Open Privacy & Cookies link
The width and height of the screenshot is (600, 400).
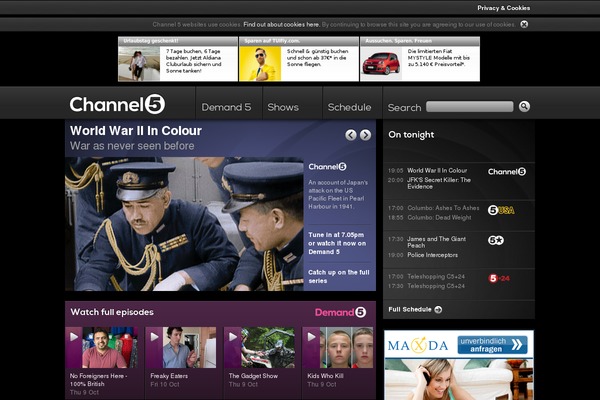click(504, 8)
